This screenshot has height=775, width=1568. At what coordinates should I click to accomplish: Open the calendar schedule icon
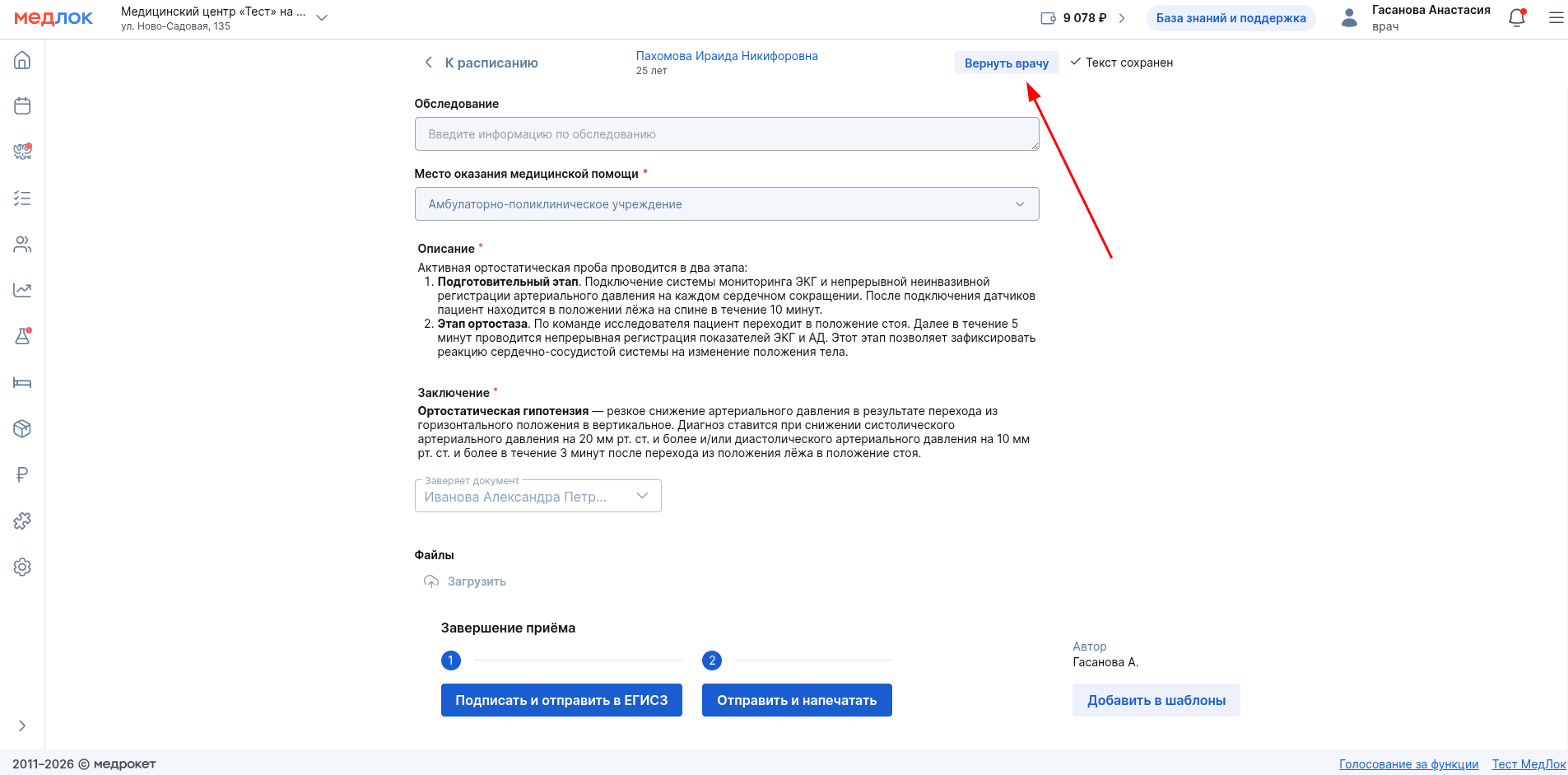pyautogui.click(x=22, y=106)
